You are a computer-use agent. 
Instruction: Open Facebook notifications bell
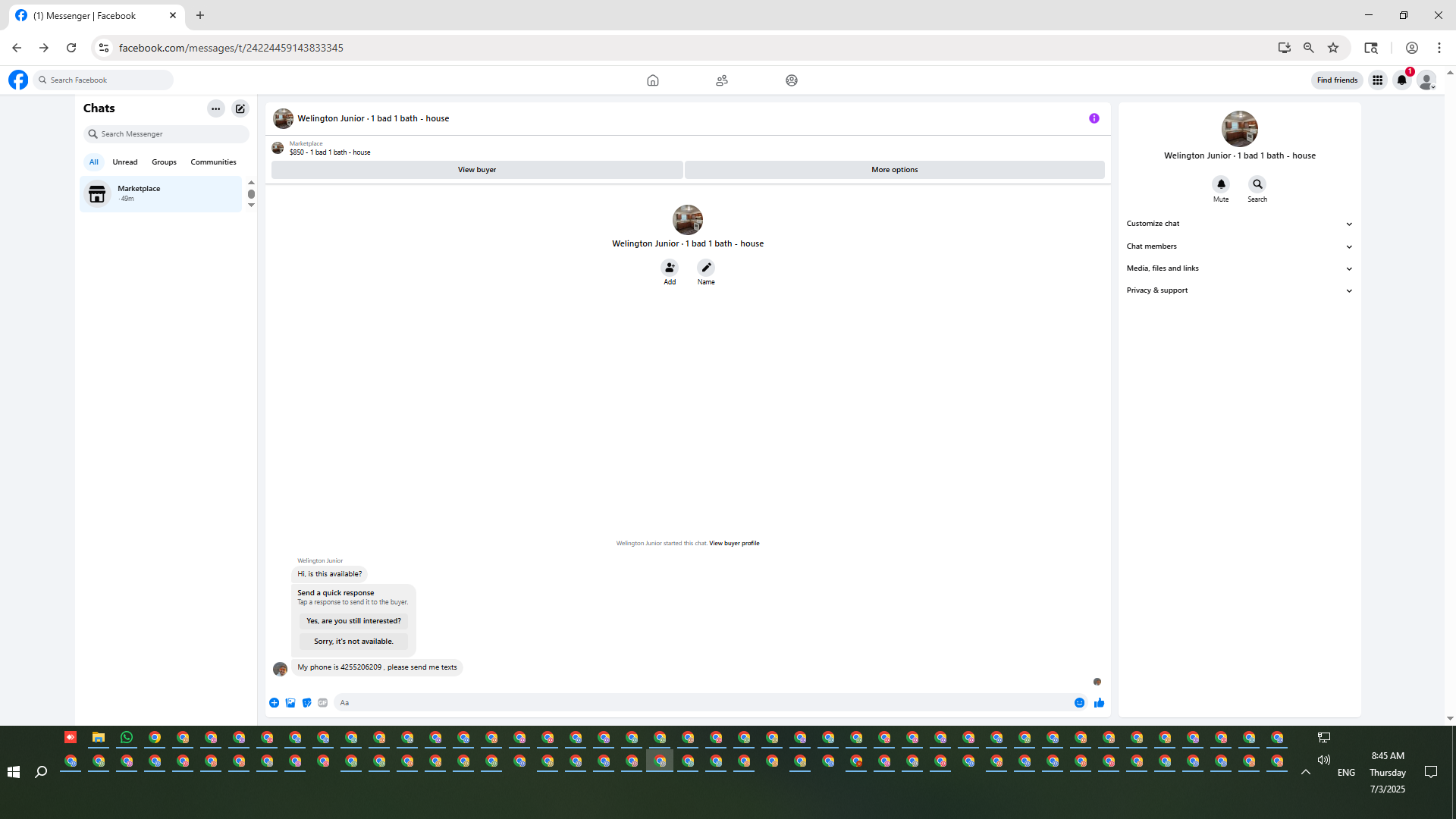(x=1401, y=80)
